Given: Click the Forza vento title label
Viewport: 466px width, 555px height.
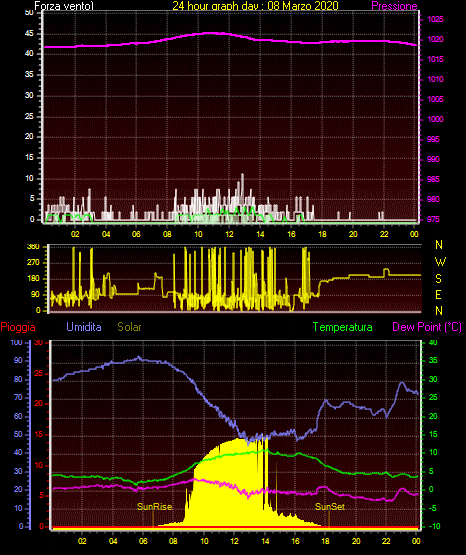Looking at the screenshot, I should point(64,6).
